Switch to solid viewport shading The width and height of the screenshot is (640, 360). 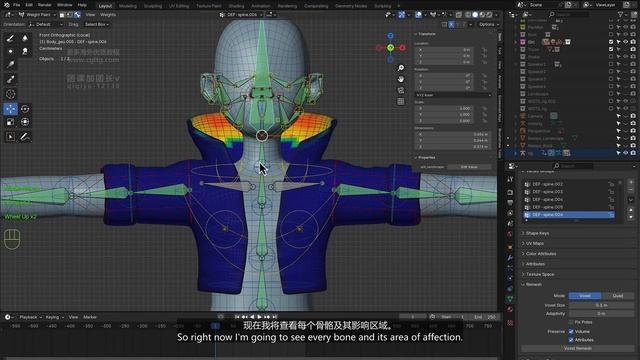[475, 15]
